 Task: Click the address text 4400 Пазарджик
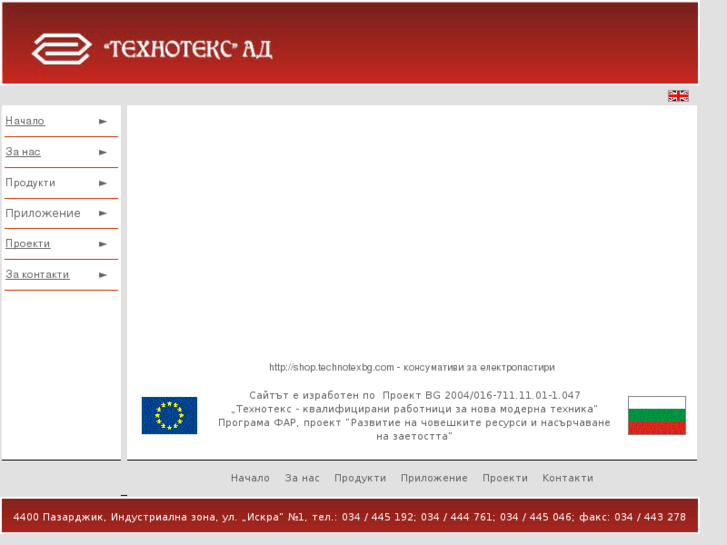tap(58, 517)
